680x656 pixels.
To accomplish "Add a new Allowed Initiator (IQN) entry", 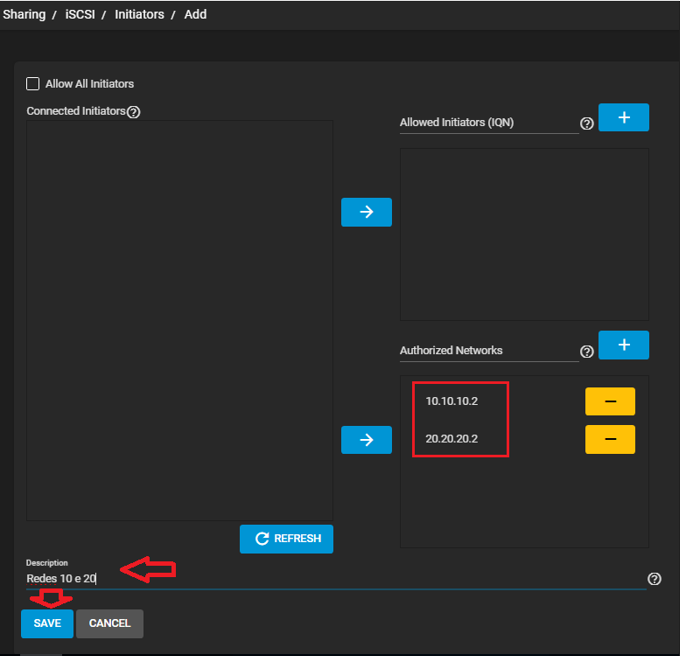I will pos(623,118).
